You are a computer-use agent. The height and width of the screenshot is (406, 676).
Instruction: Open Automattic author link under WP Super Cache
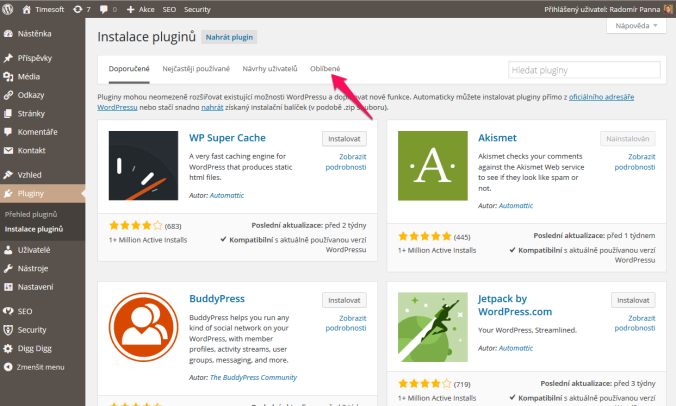click(x=227, y=195)
